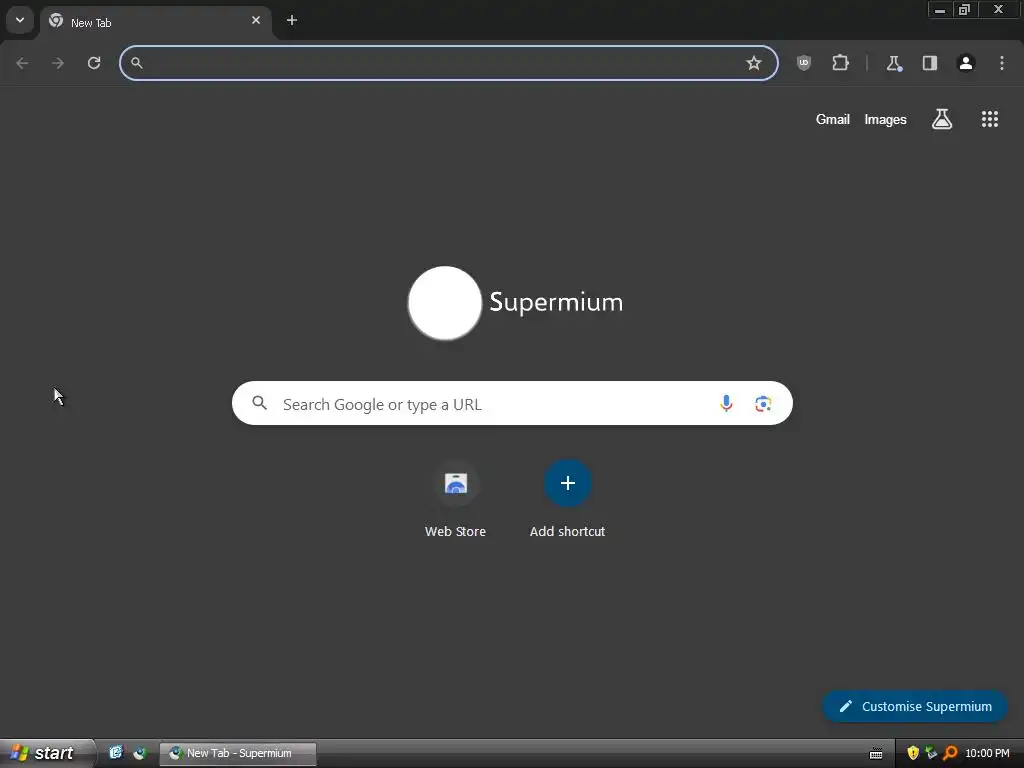1024x768 pixels.
Task: Launch Internet Explorer from quick launch
Action: [x=116, y=753]
